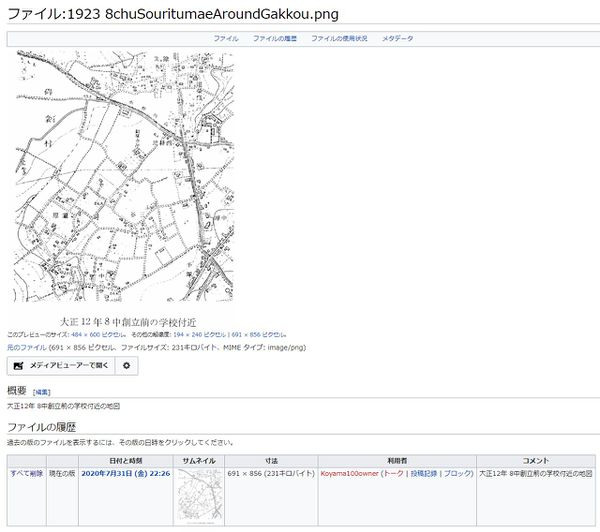Image resolution: width=600 pixels, height=532 pixels.
Task: Edit the 概要 section via 編集 link
Action: (x=42, y=393)
